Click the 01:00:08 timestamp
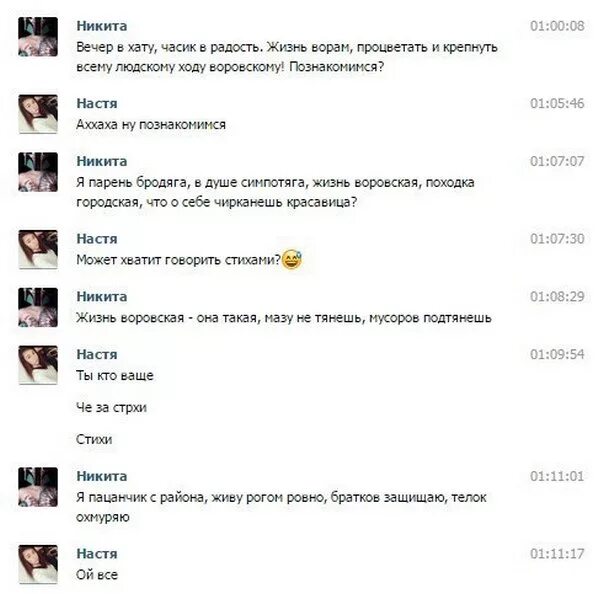The width and height of the screenshot is (604, 594). pos(557,26)
